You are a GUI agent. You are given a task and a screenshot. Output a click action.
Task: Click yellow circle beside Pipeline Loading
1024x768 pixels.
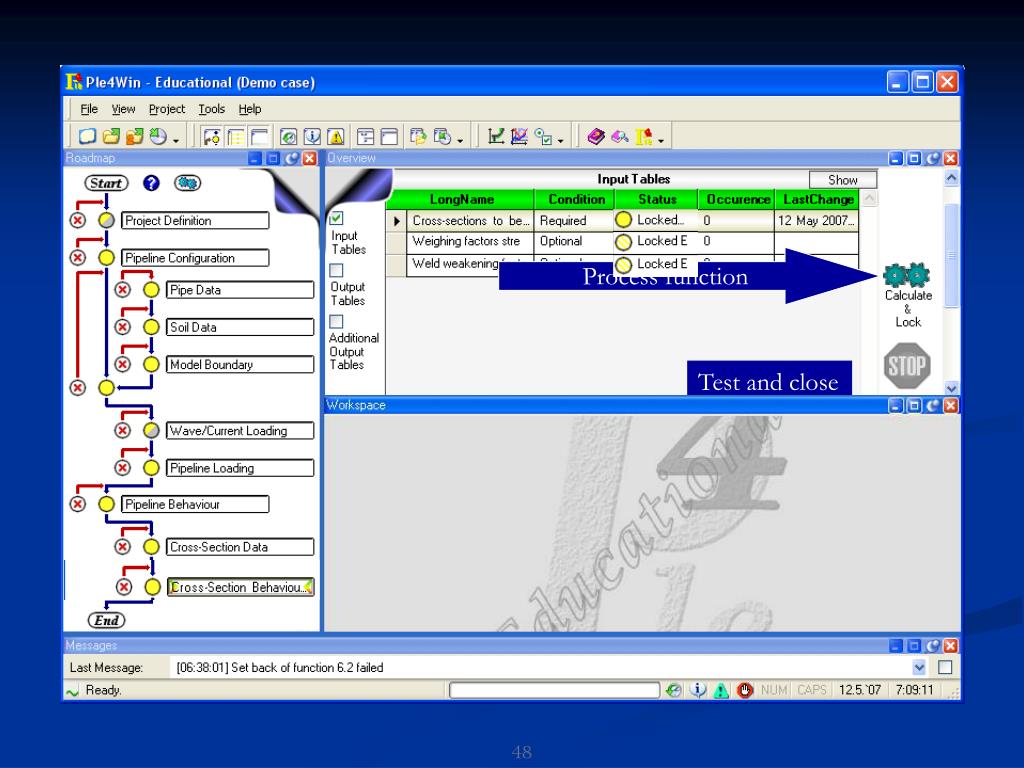tap(151, 468)
